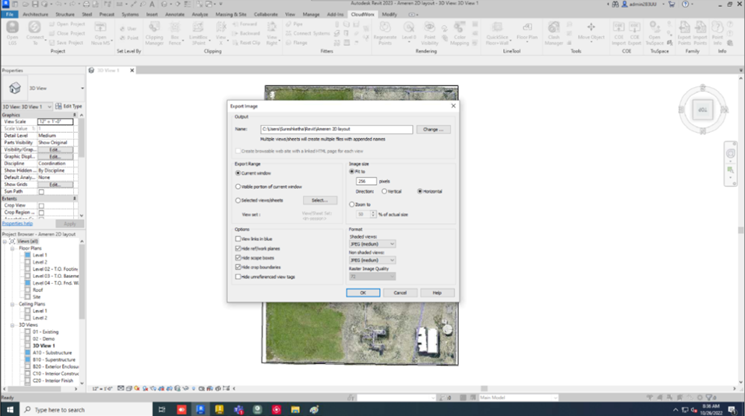Toggle Hide scope boxes checkbox
745x416 pixels.
pos(238,258)
